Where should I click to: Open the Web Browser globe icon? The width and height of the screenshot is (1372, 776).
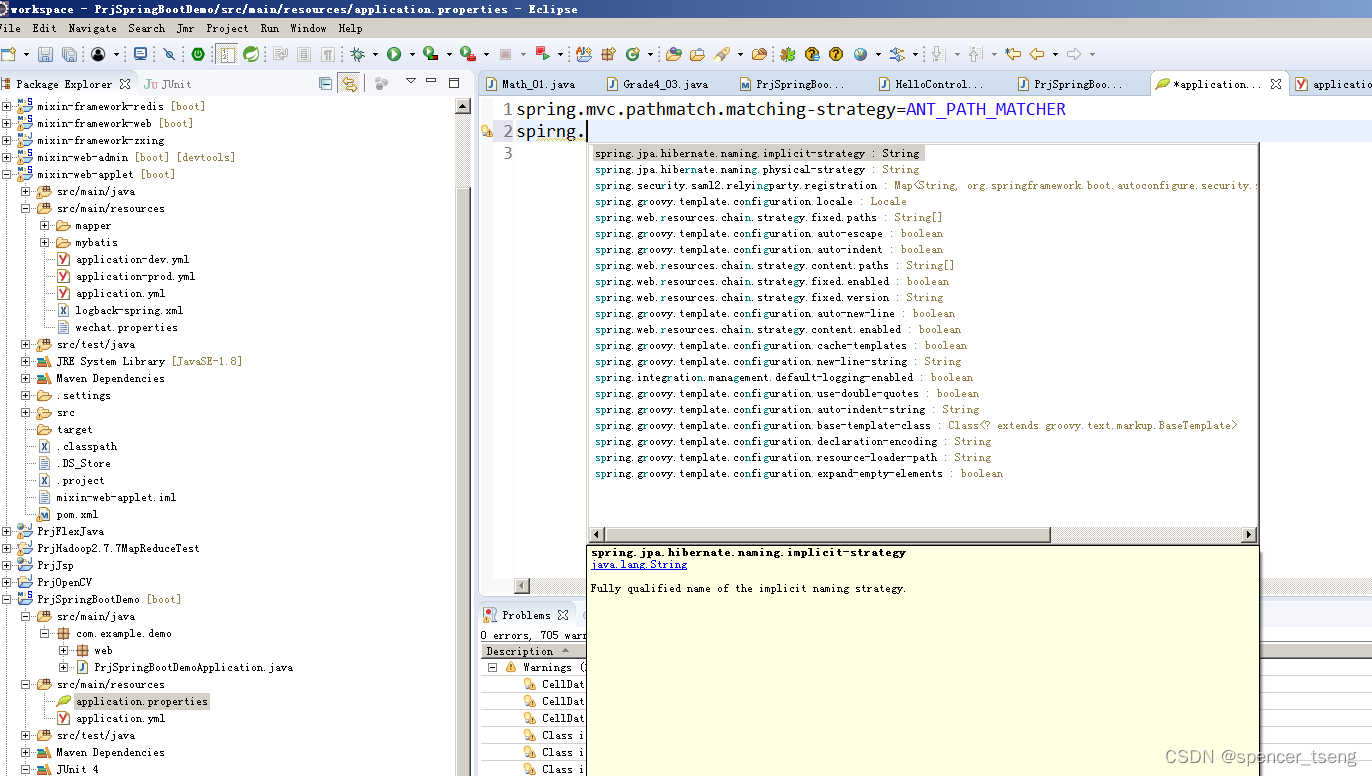click(859, 53)
